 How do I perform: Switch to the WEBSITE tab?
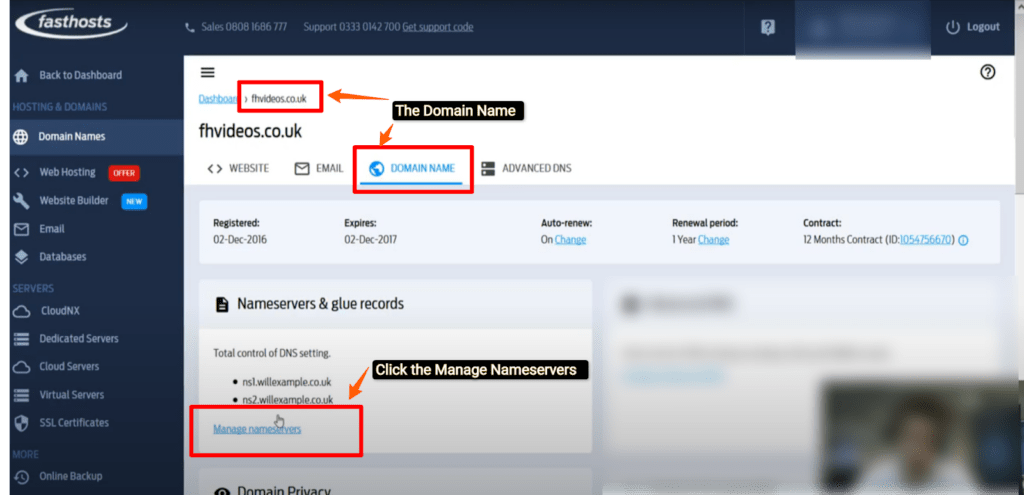(x=238, y=168)
